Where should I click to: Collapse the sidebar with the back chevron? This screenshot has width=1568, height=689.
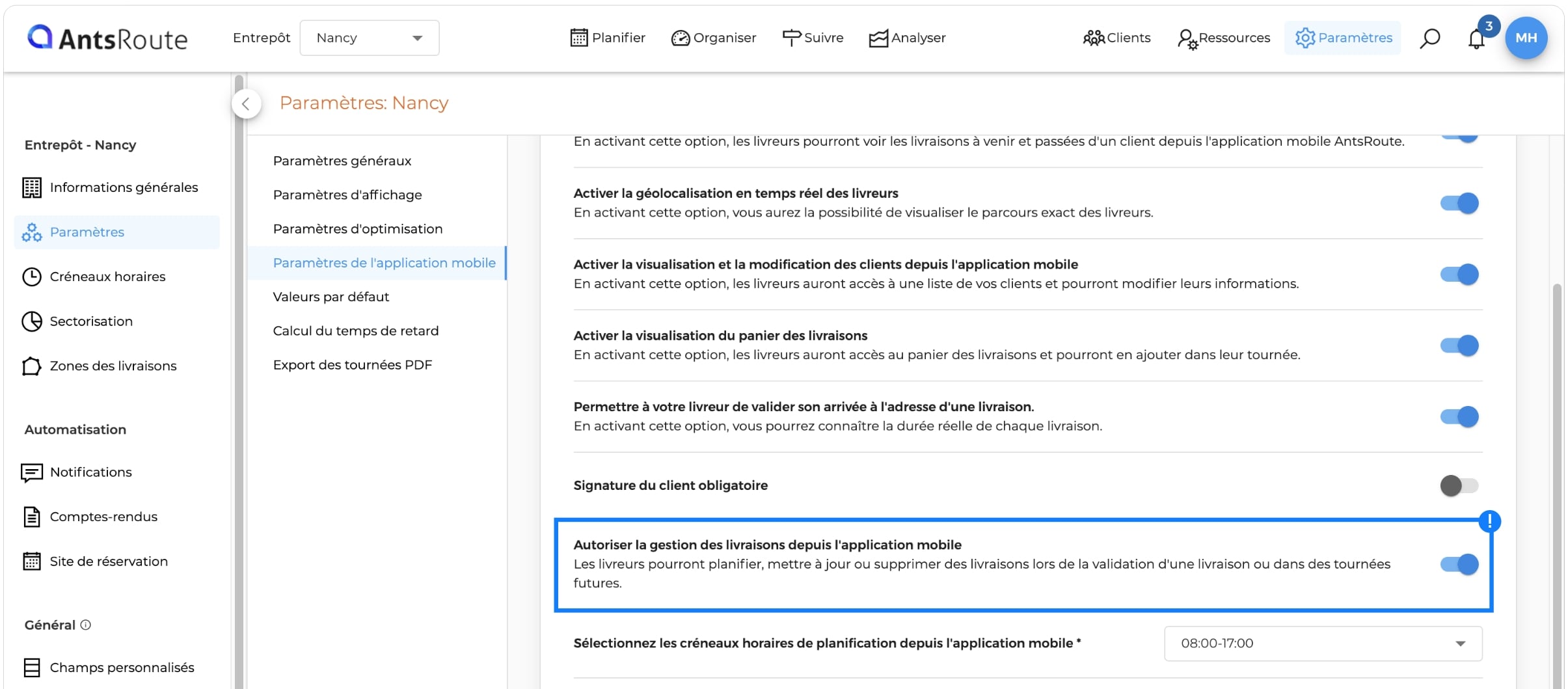(246, 103)
